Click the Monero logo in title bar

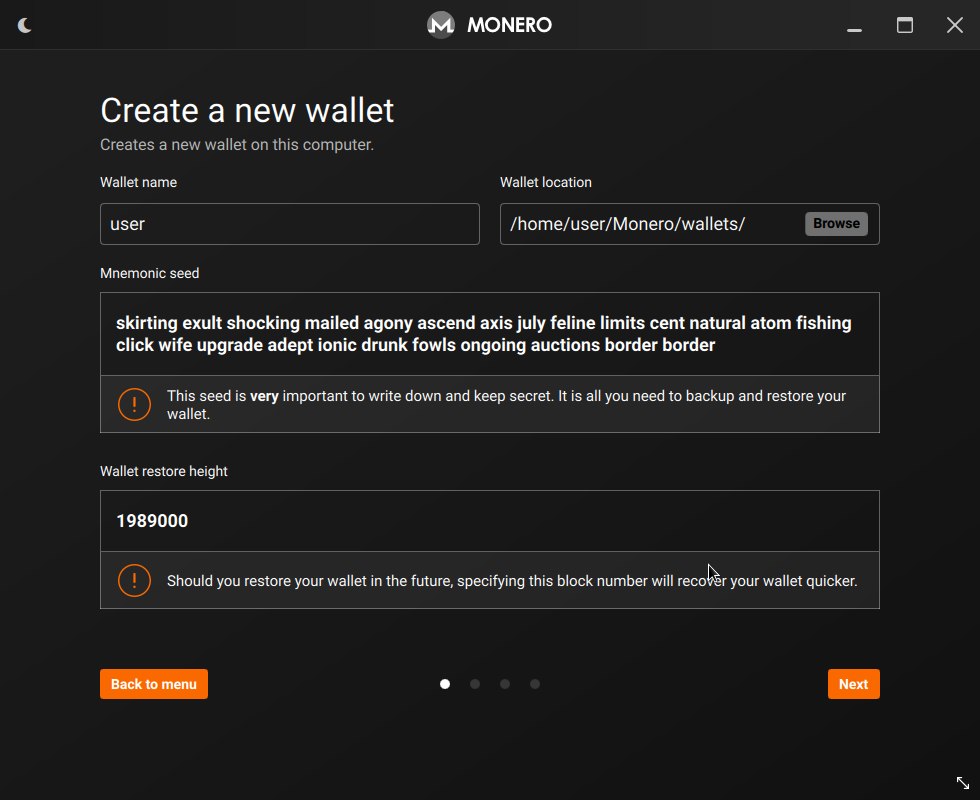pos(441,25)
